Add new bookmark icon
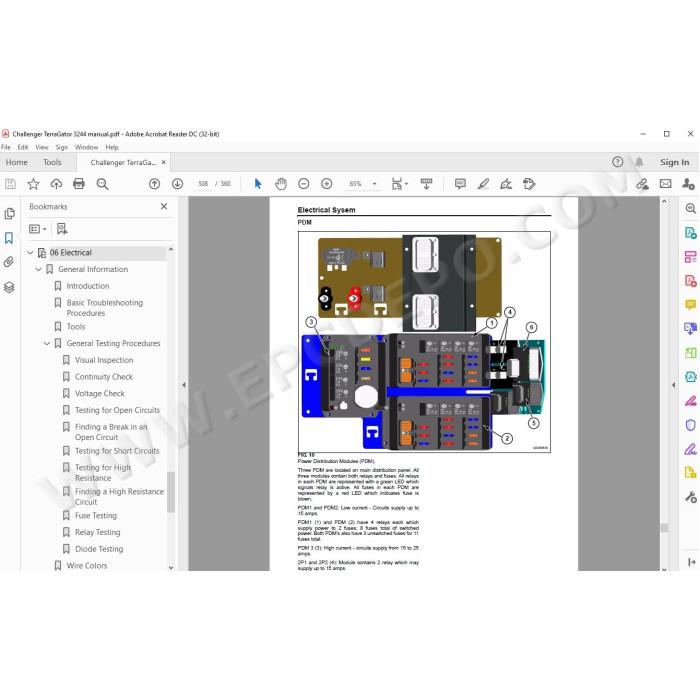The width and height of the screenshot is (700, 700). click(62, 229)
